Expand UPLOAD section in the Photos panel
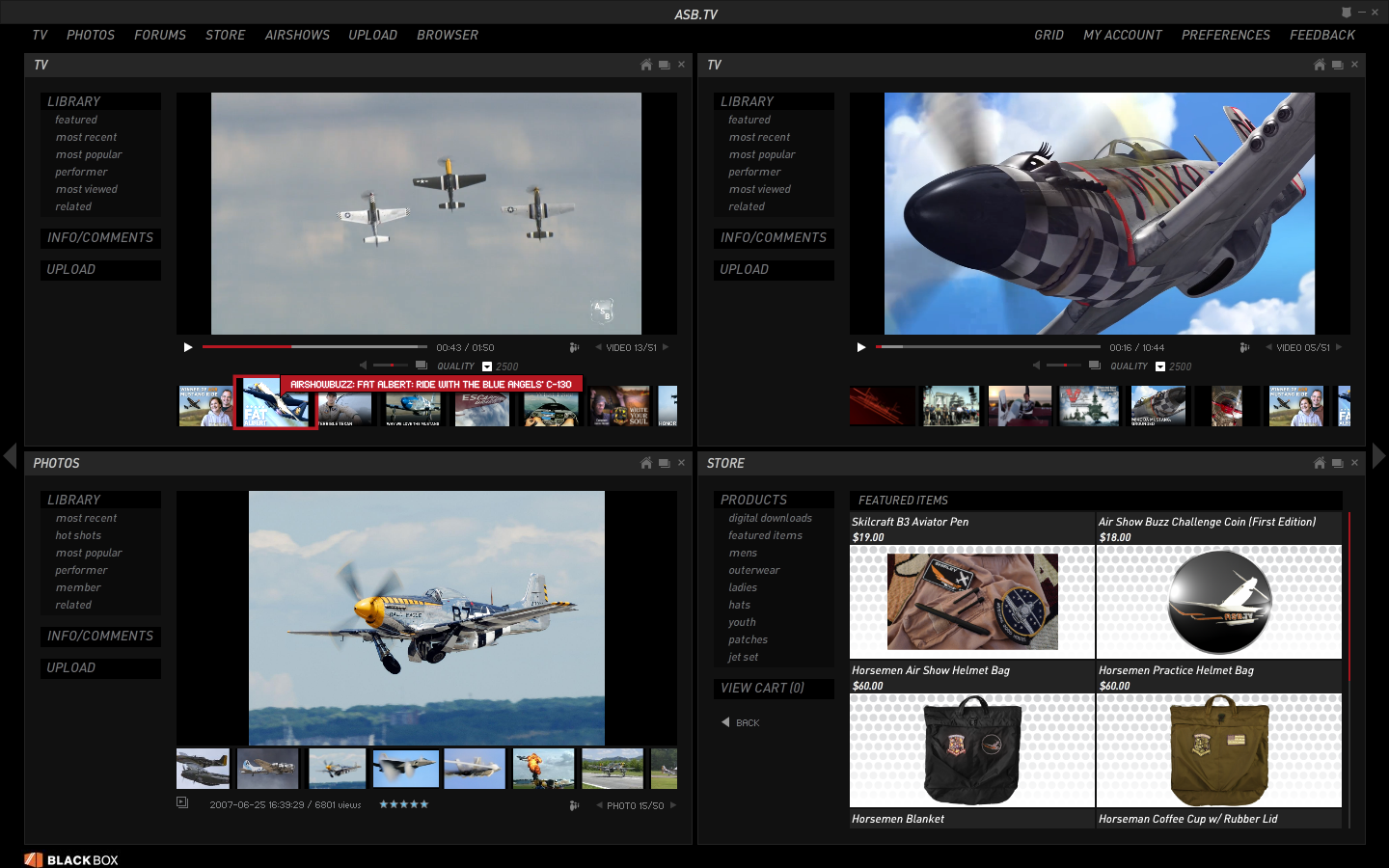This screenshot has width=1389, height=868. tap(100, 668)
